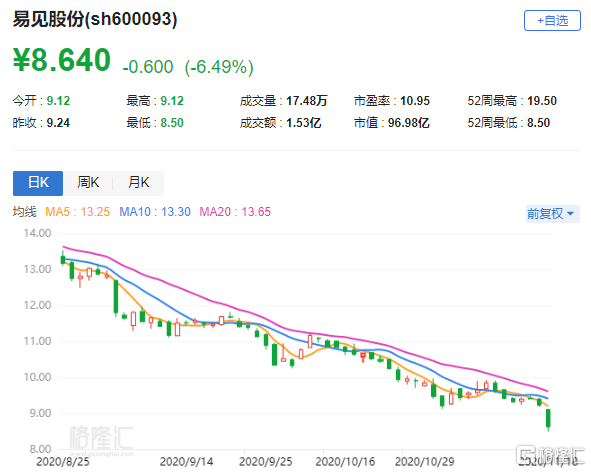The image size is (591, 472).
Task: Click the 市值 value 96.98亿
Action: point(409,123)
